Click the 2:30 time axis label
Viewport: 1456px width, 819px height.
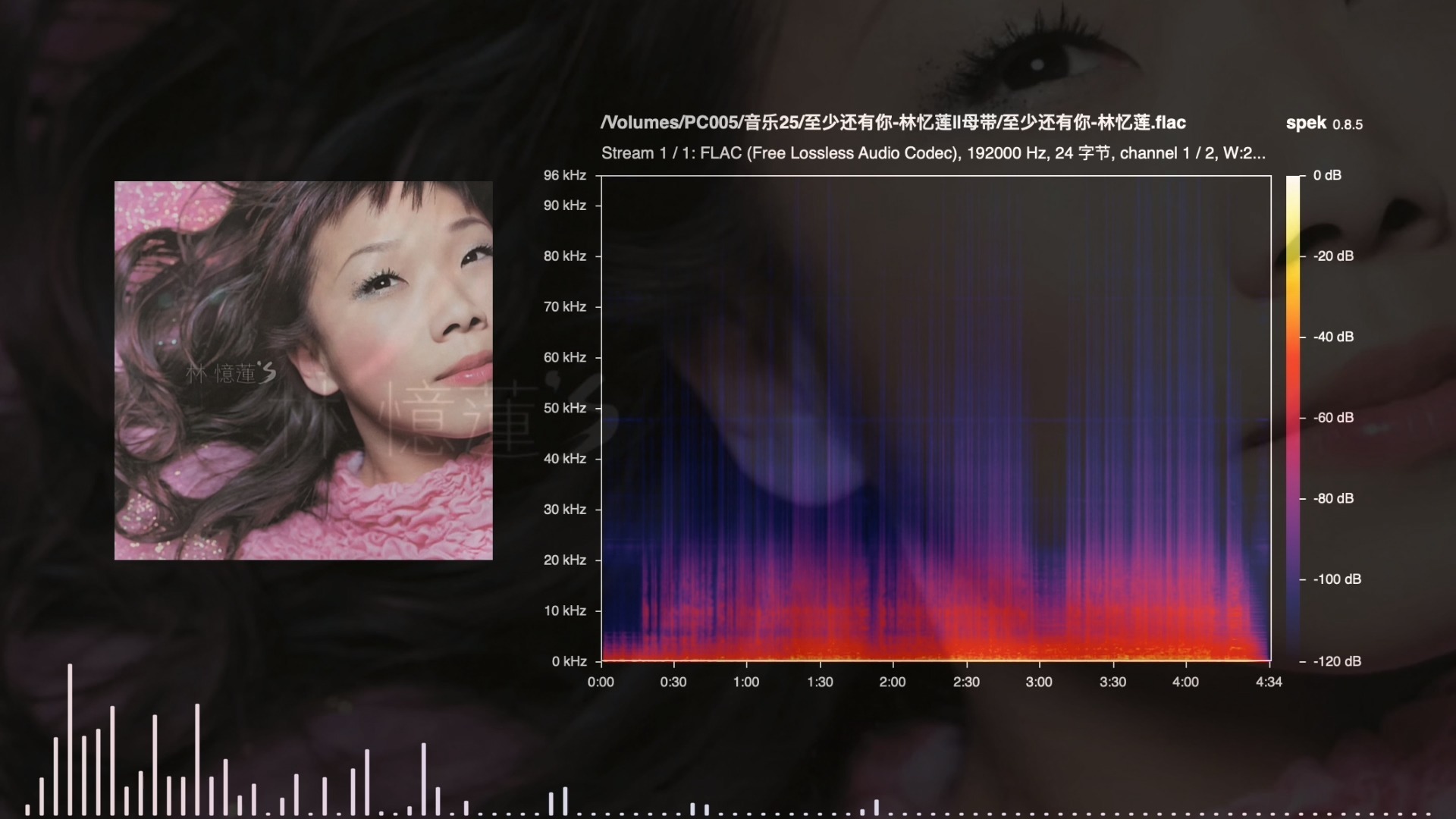click(966, 682)
